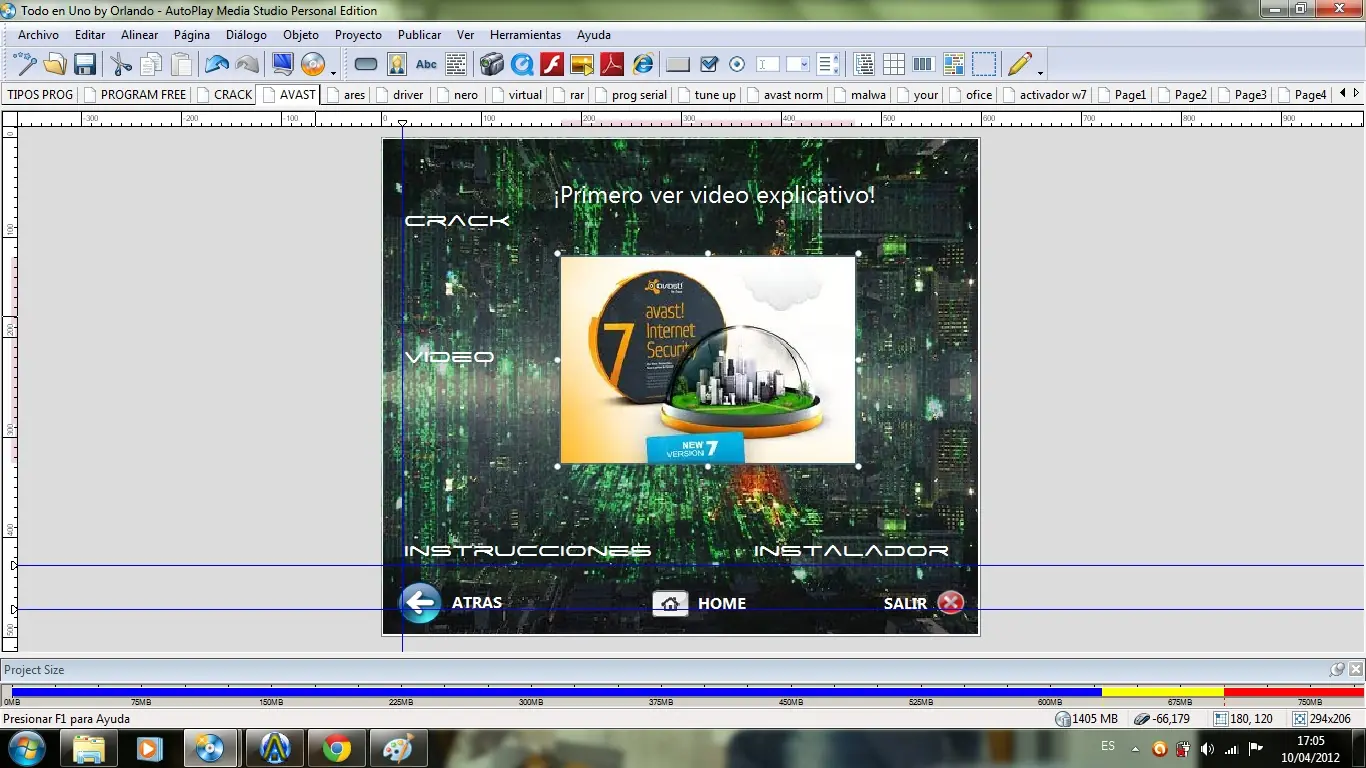
Task: Insert a Video object with the camcorder icon
Action: click(x=491, y=65)
